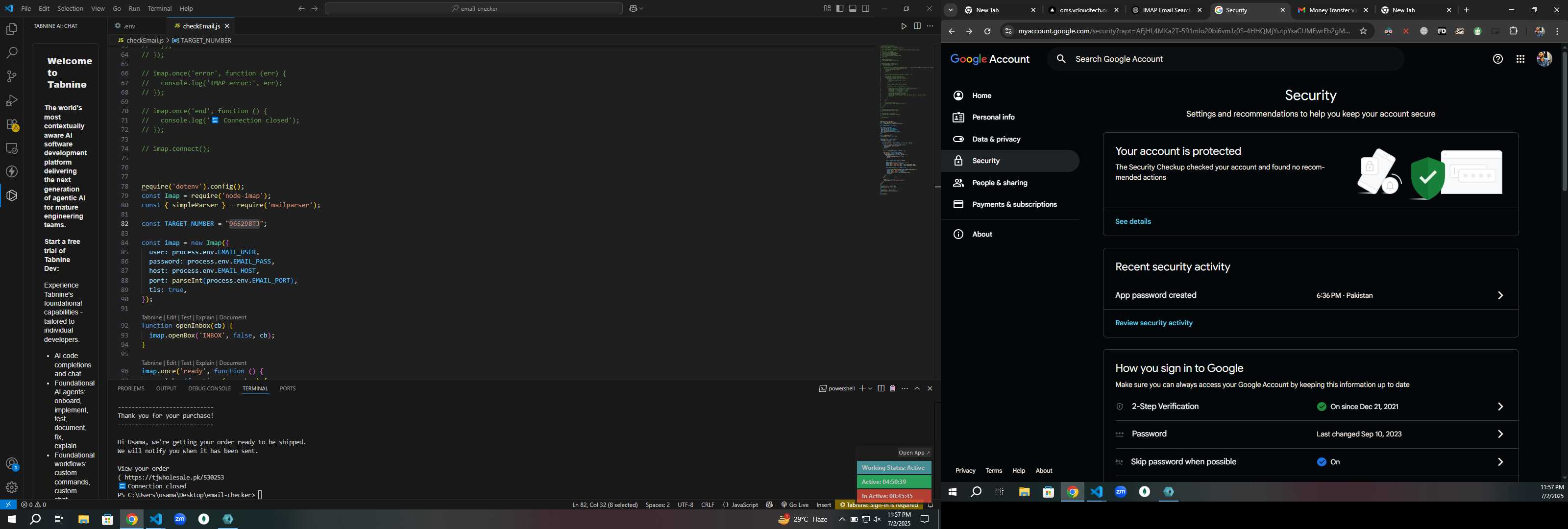Toggle the VS Code Primary Side Bar
Image resolution: width=1568 pixels, height=529 pixels.
tap(839, 8)
